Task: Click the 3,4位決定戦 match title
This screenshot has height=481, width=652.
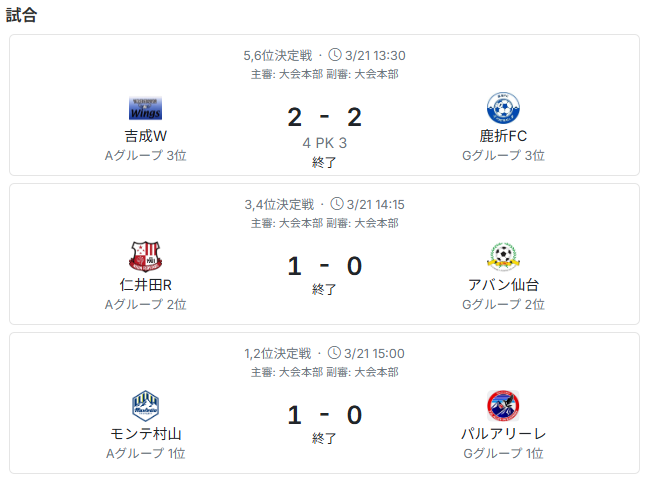Action: point(279,204)
